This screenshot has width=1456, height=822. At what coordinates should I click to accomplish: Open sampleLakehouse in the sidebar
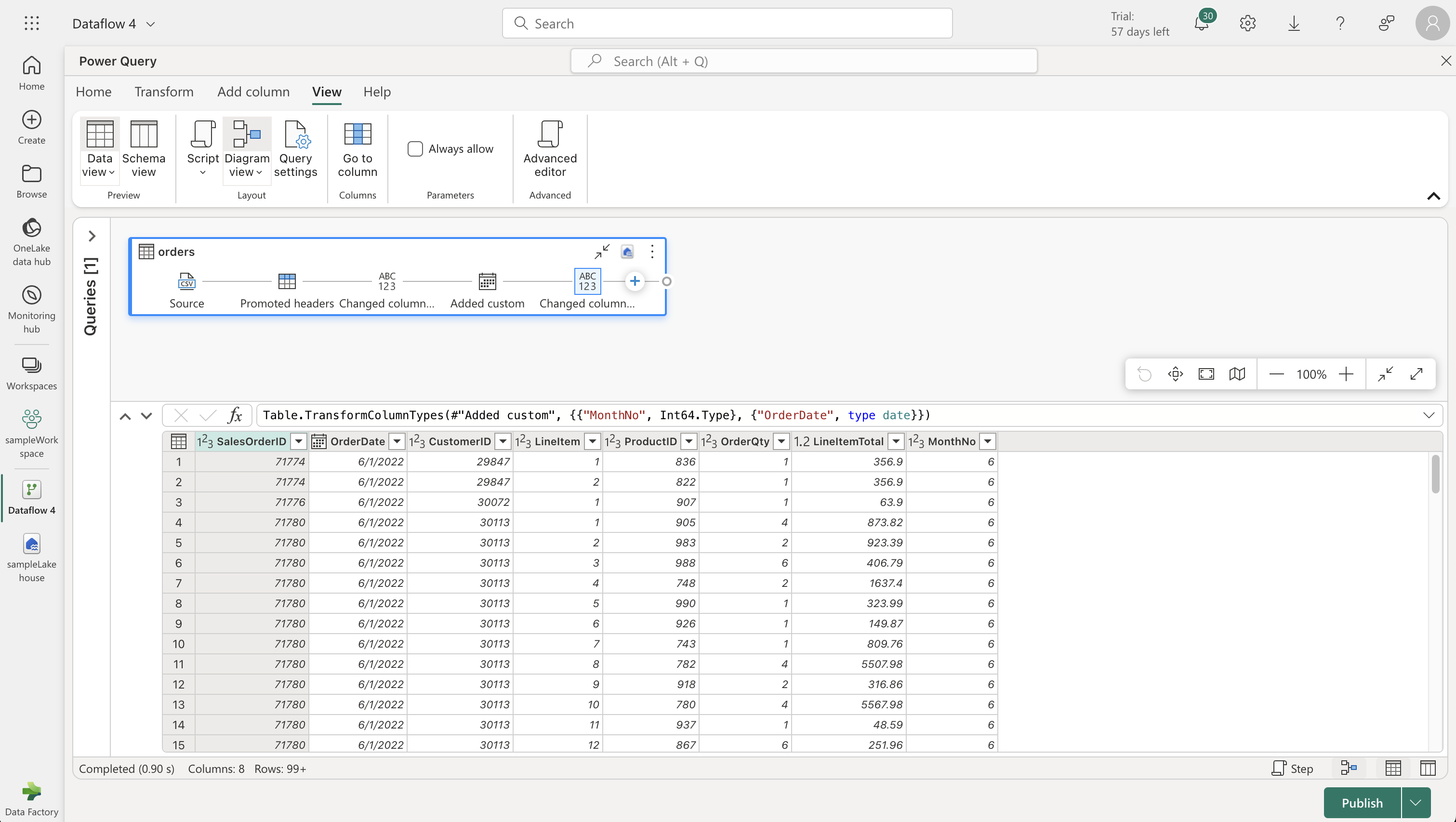point(32,558)
